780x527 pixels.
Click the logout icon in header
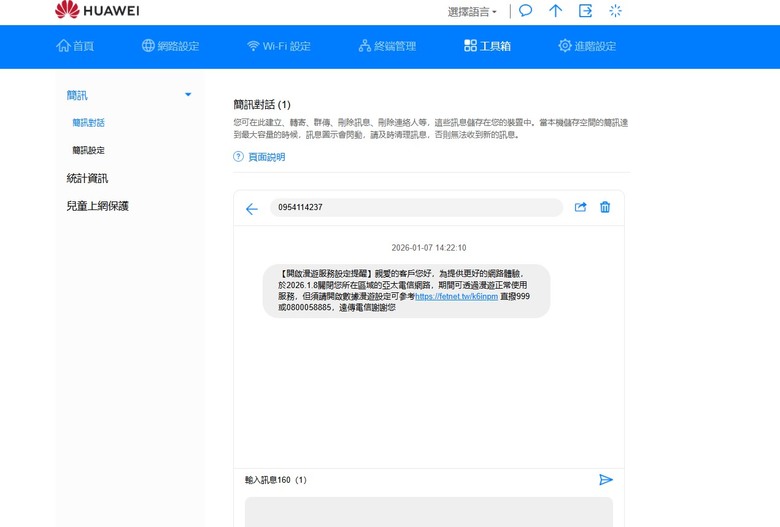(x=585, y=10)
